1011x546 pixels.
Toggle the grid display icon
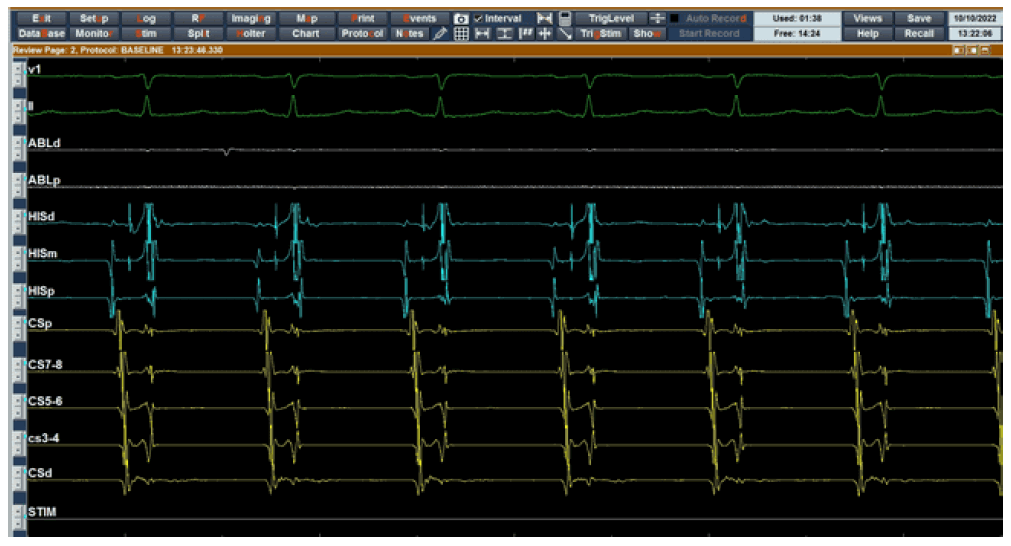point(461,34)
